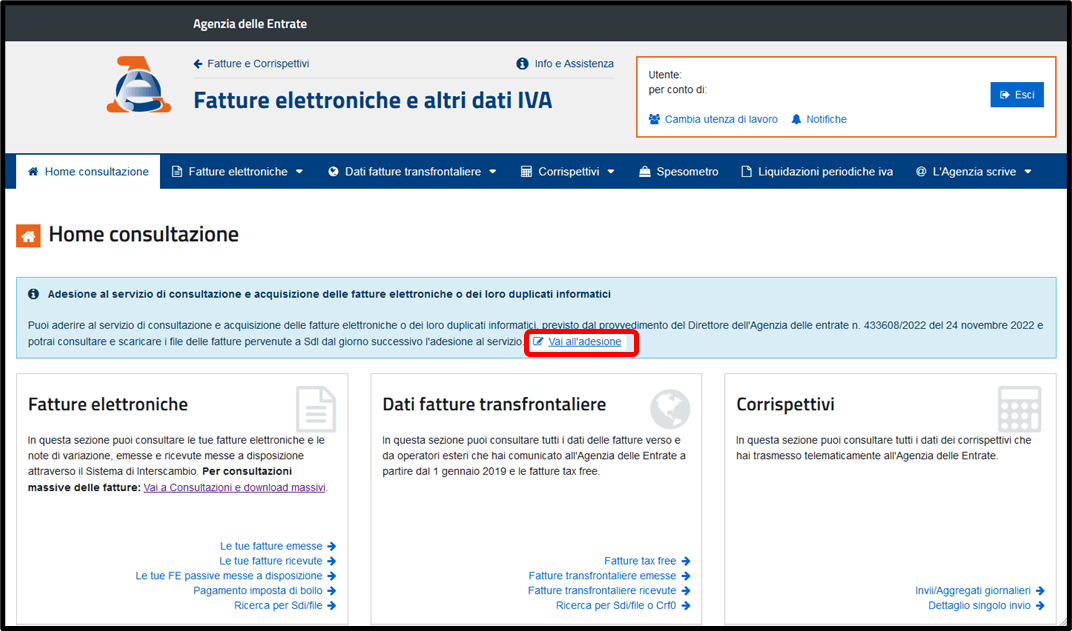Click the Agenzia delle Entrate logo
Viewport: 1072px width, 631px height.
pos(139,85)
